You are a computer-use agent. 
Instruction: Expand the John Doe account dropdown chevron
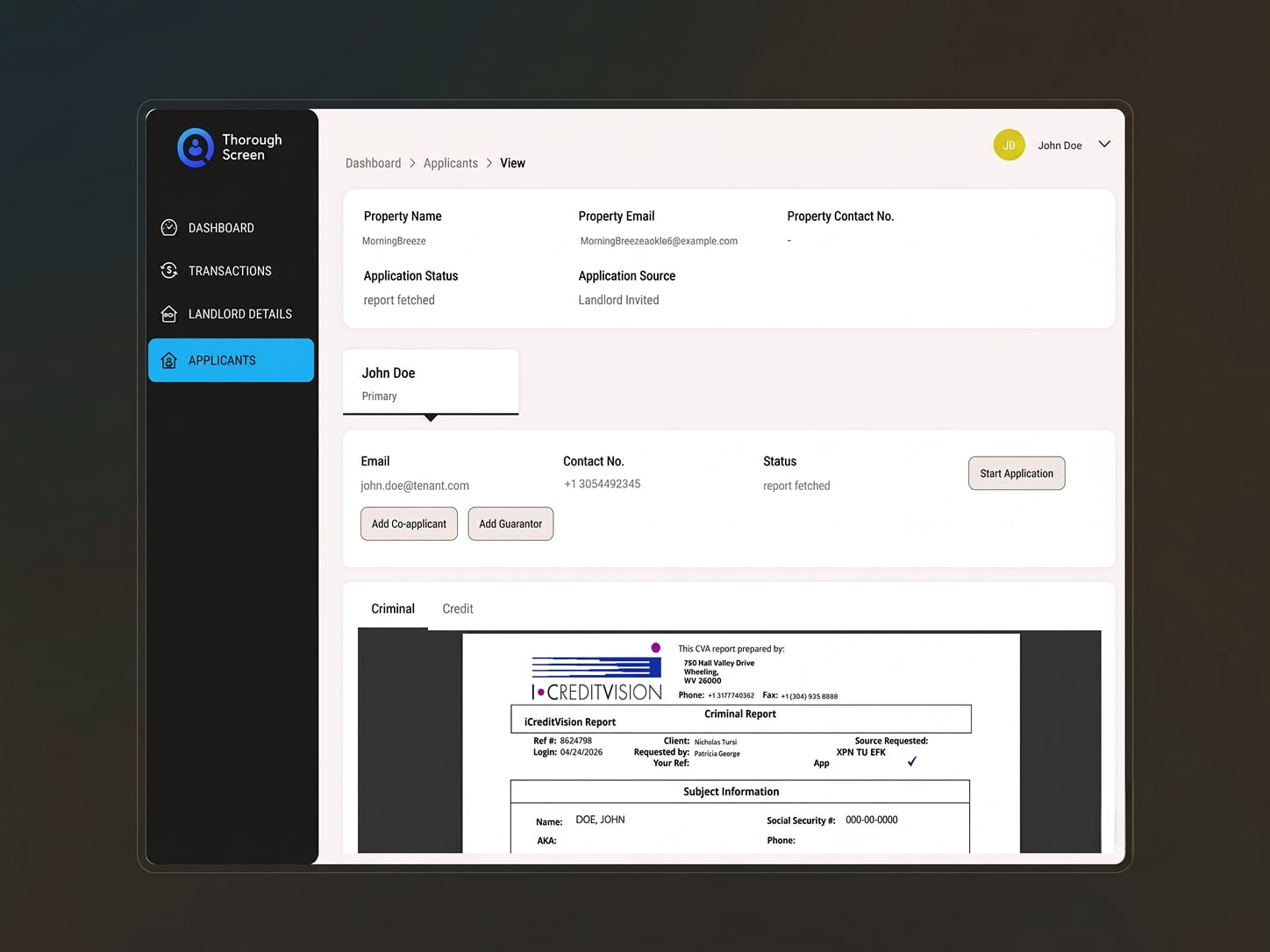[x=1104, y=145]
